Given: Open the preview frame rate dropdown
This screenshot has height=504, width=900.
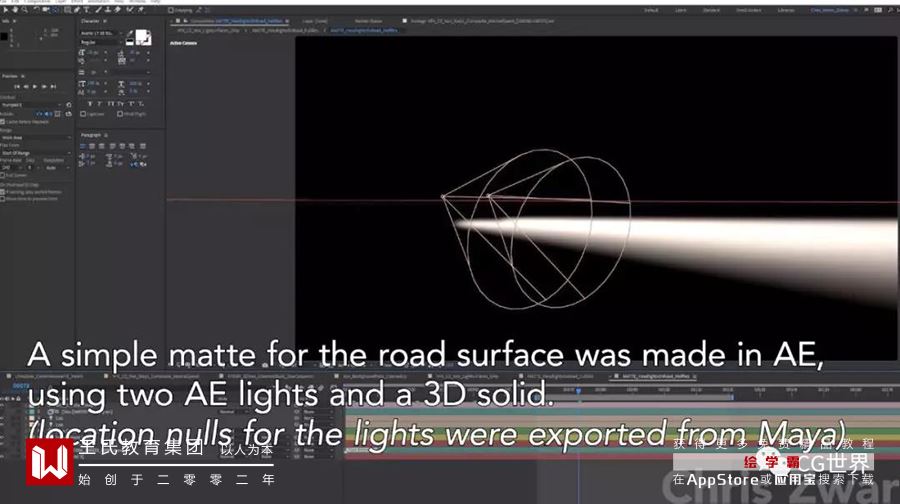Looking at the screenshot, I should [x=11, y=168].
